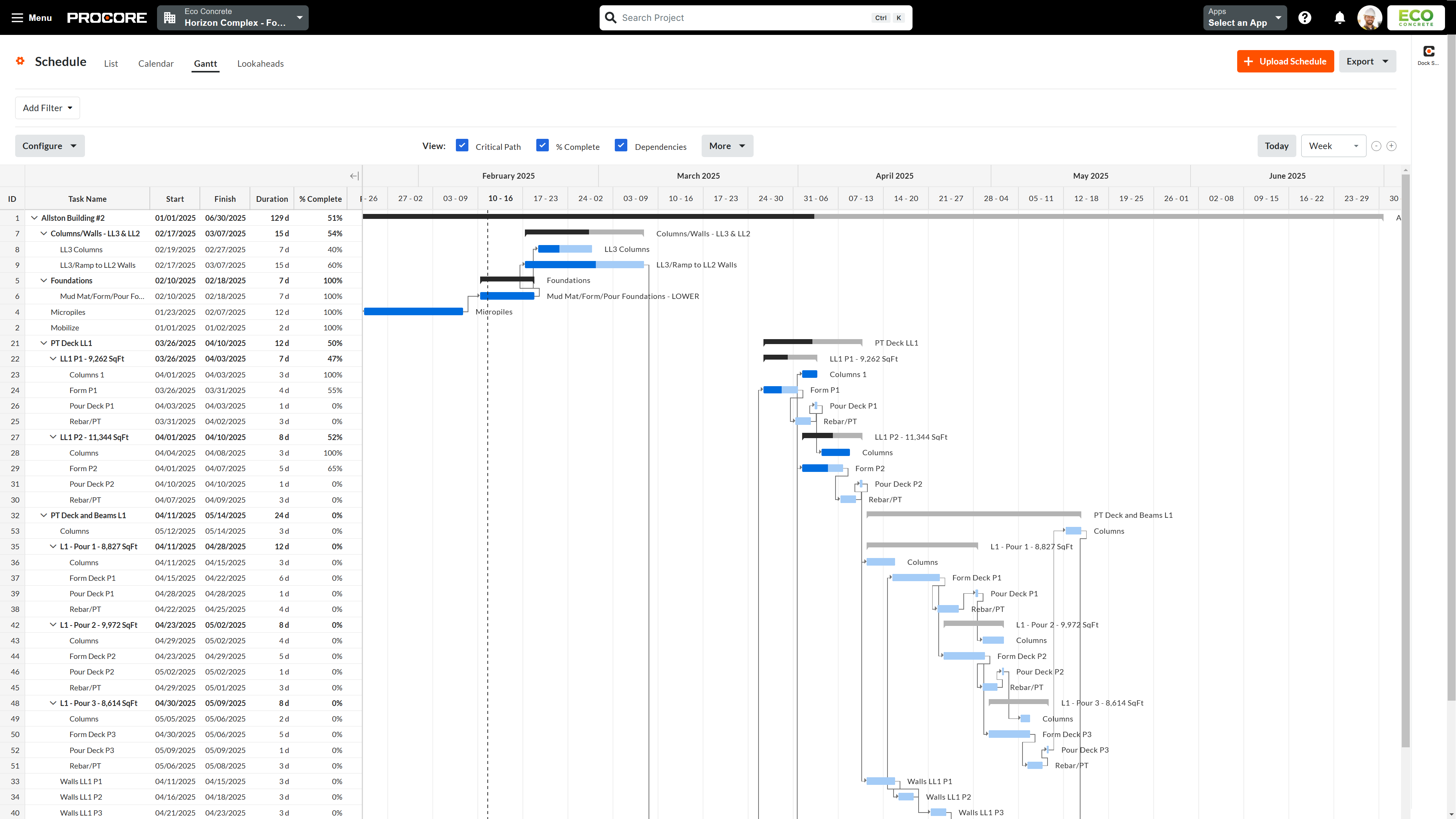This screenshot has width=1456, height=819.
Task: Collapse the Foundations task group
Action: tap(44, 280)
